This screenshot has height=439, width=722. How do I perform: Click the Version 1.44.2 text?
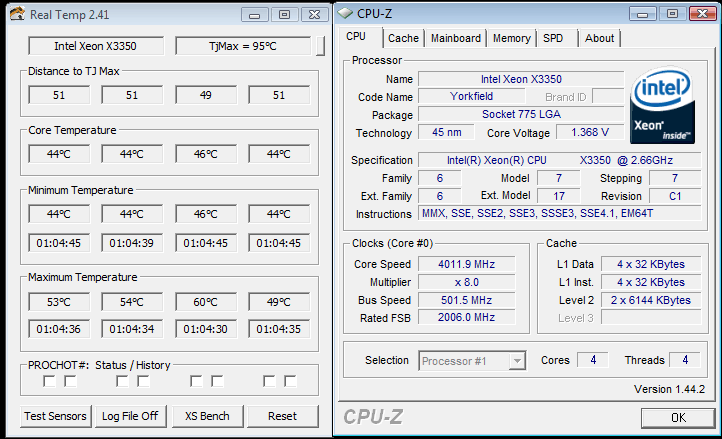point(669,389)
